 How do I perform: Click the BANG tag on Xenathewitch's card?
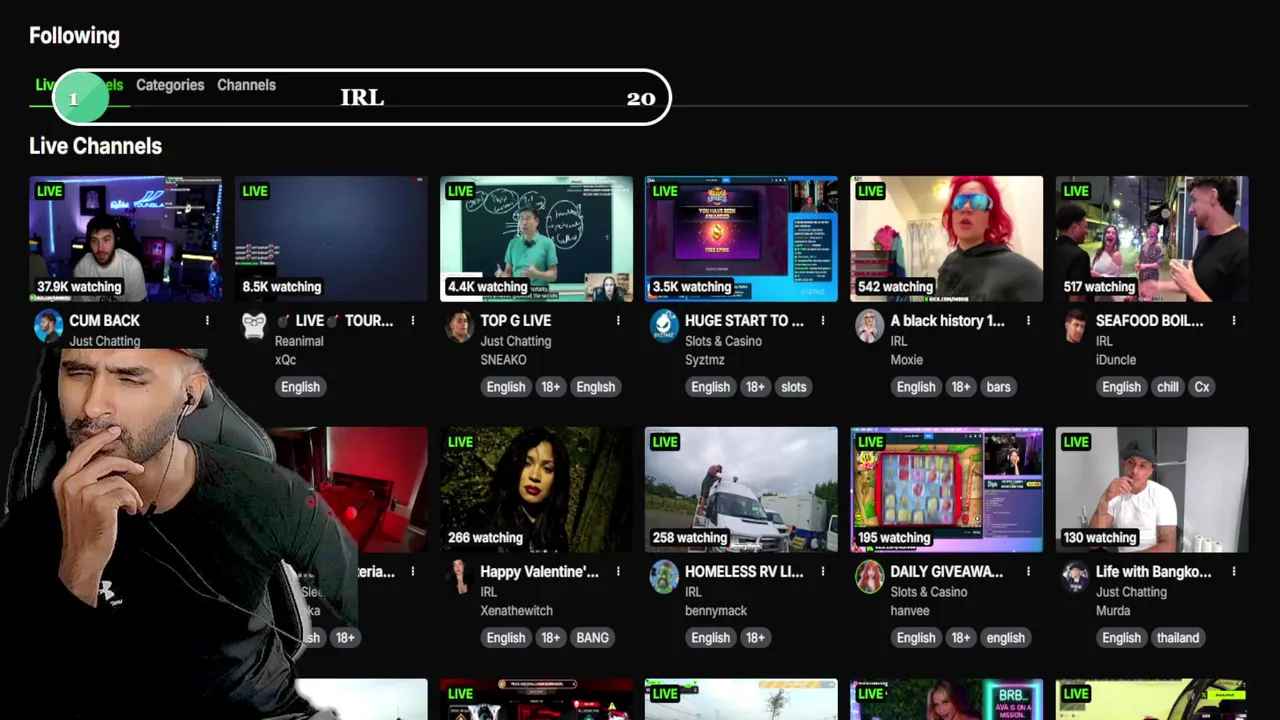tap(592, 638)
